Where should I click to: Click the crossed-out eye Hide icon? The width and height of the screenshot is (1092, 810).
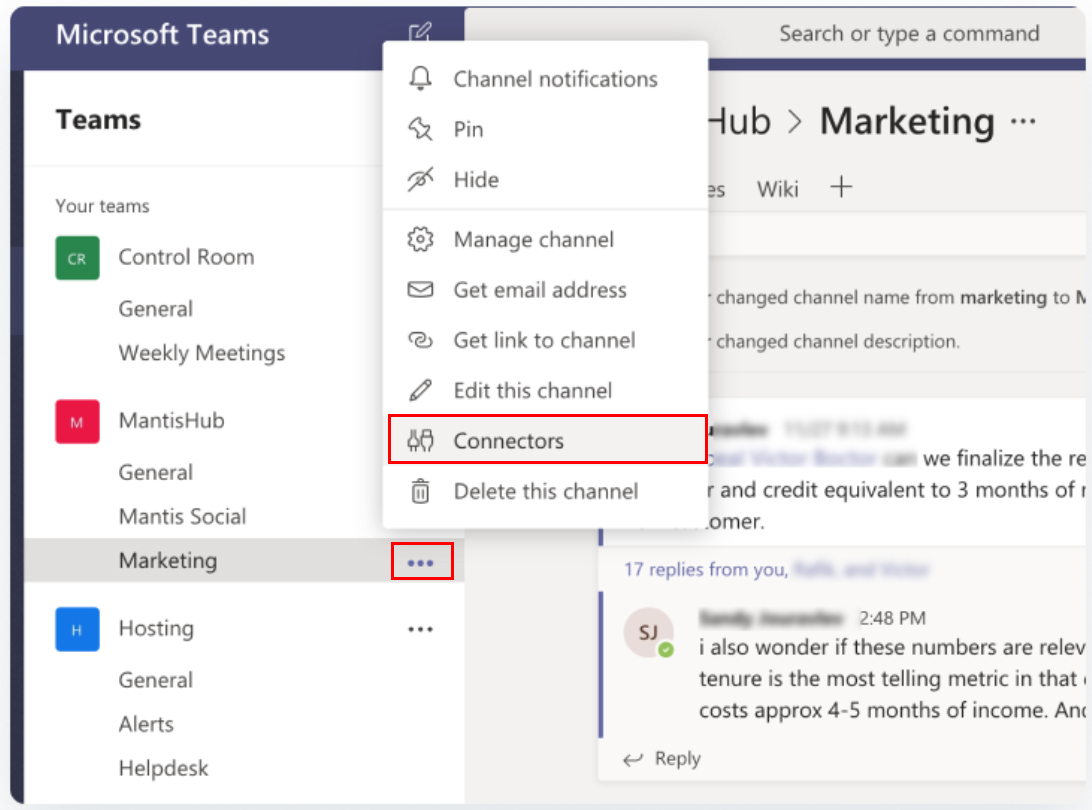pos(420,180)
